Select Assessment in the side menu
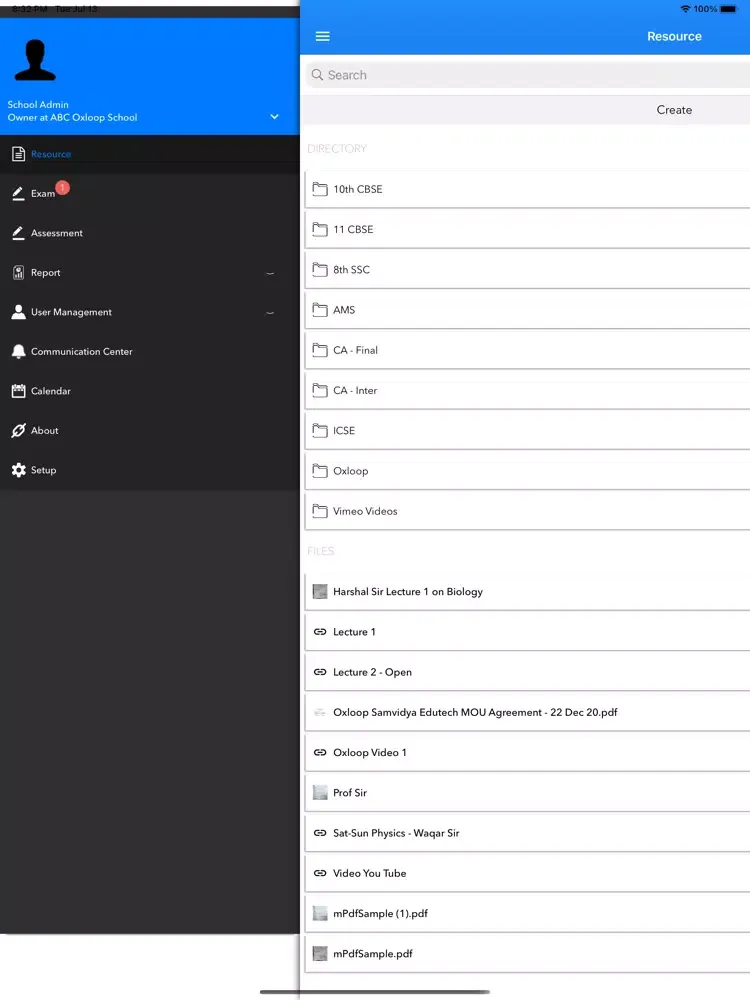 point(56,233)
